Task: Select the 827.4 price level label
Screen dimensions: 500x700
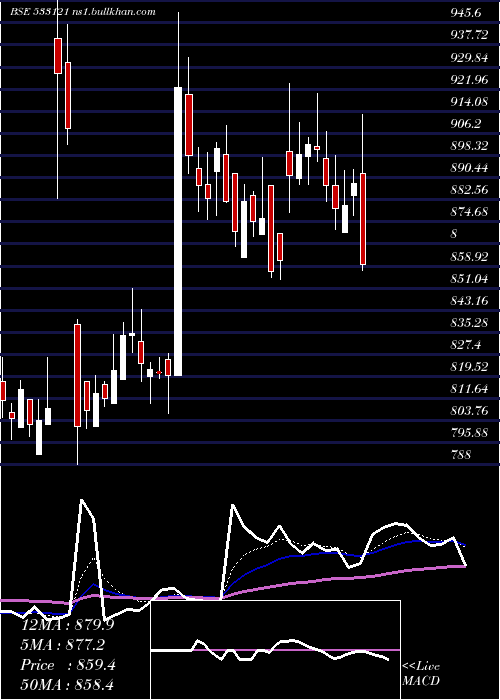Action: 466,345
